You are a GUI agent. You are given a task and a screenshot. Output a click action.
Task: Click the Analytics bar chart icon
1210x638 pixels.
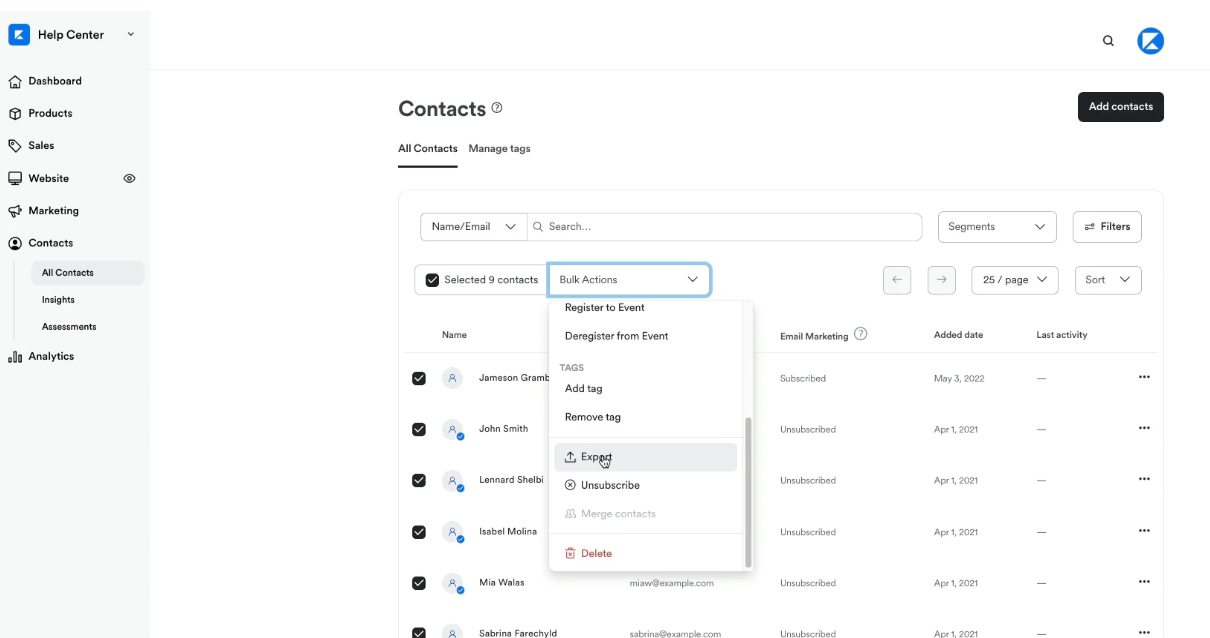14,356
